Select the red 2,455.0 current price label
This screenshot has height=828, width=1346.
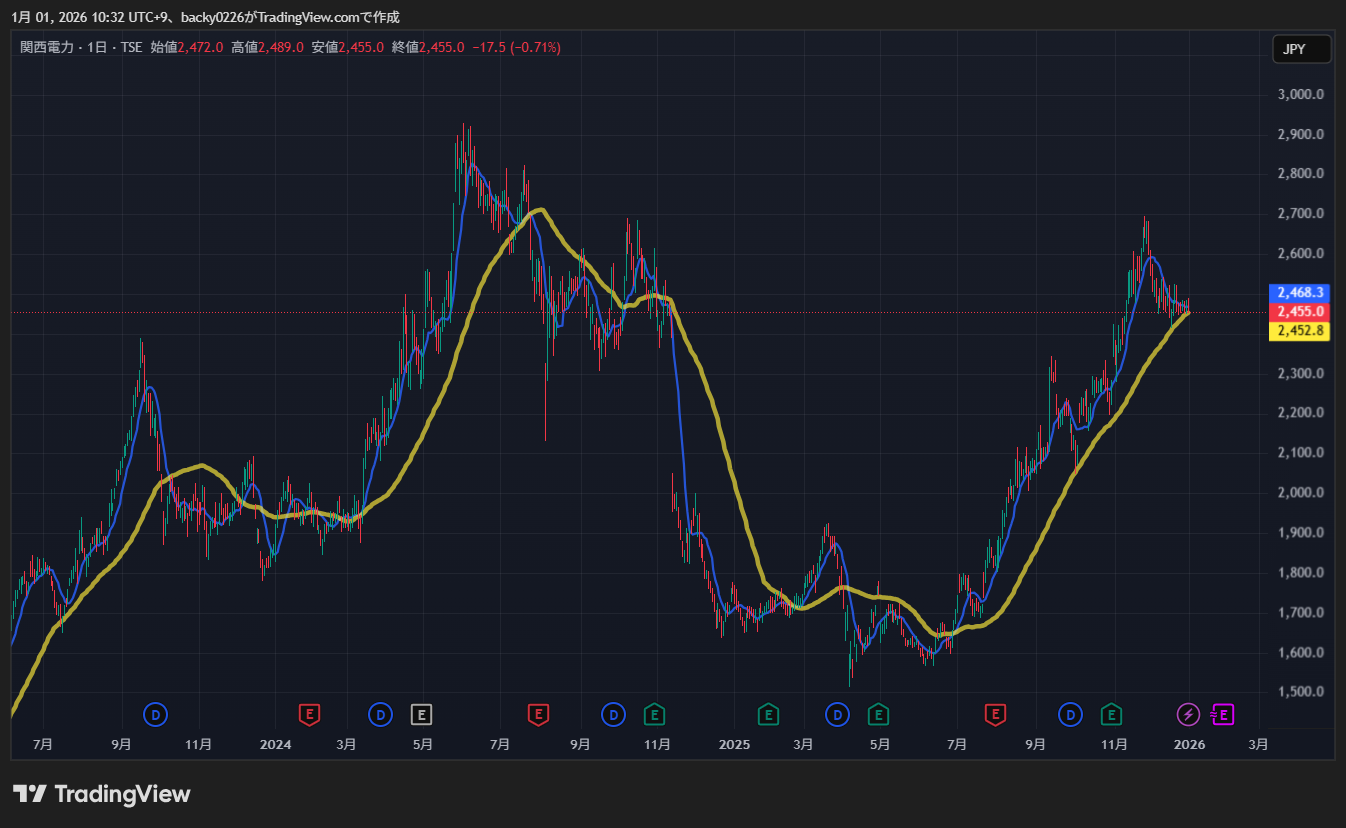point(1299,312)
